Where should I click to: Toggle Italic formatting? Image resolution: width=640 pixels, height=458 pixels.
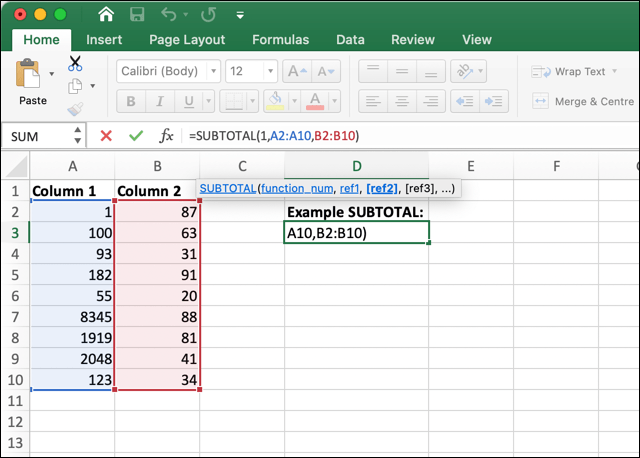[x=160, y=101]
